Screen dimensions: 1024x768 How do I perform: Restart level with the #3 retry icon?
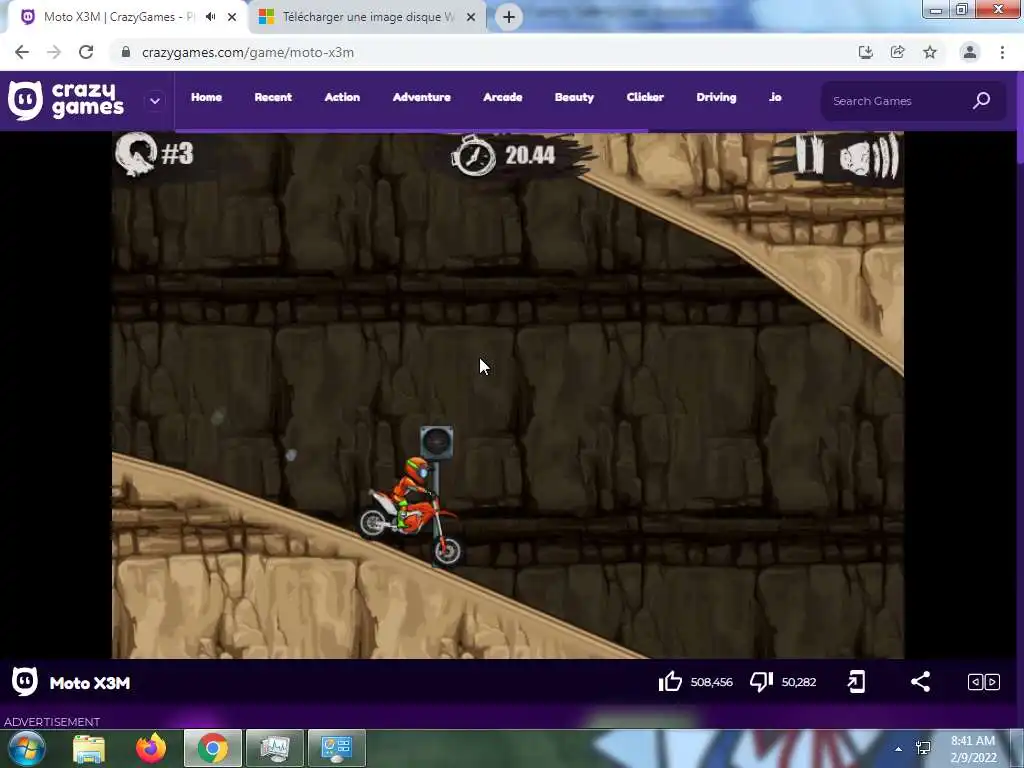tap(136, 154)
